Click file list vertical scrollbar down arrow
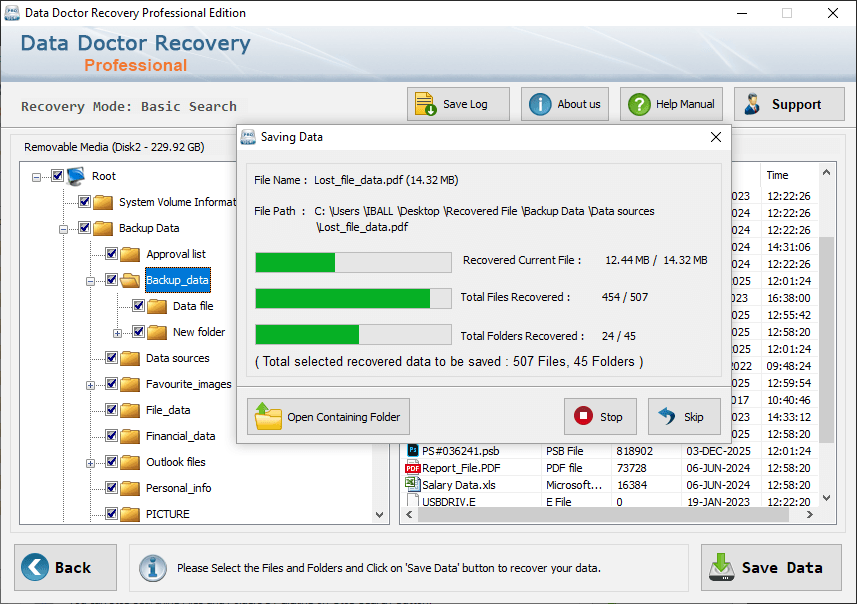Image resolution: width=857 pixels, height=604 pixels. click(x=826, y=497)
